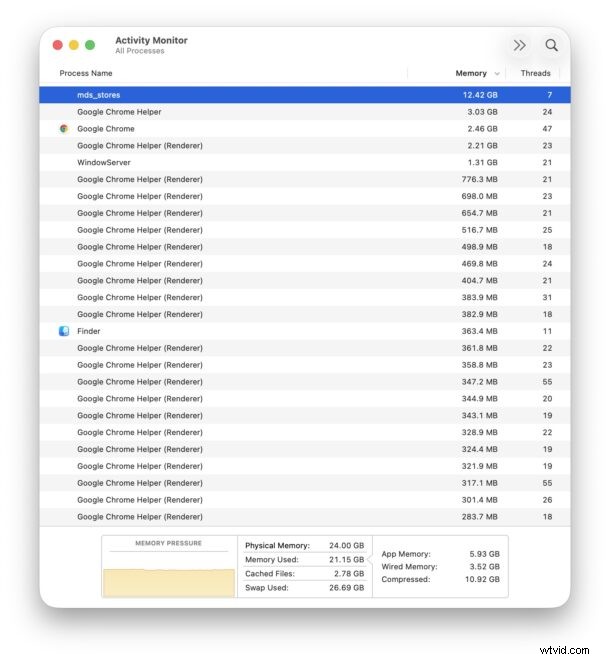Select the Renderer row using 347.2 MB

(305, 382)
